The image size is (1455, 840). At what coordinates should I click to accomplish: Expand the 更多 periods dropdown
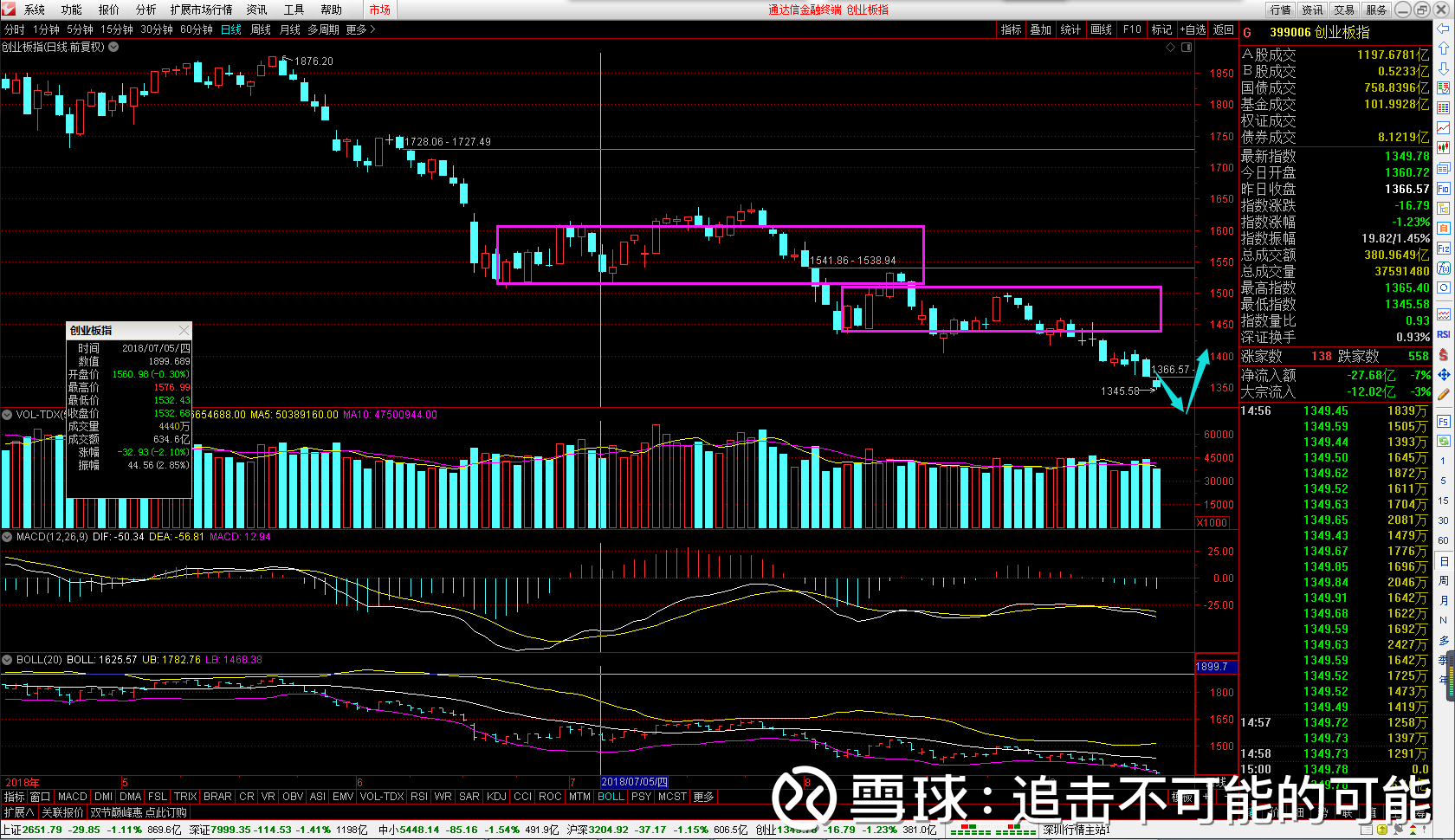click(x=360, y=29)
